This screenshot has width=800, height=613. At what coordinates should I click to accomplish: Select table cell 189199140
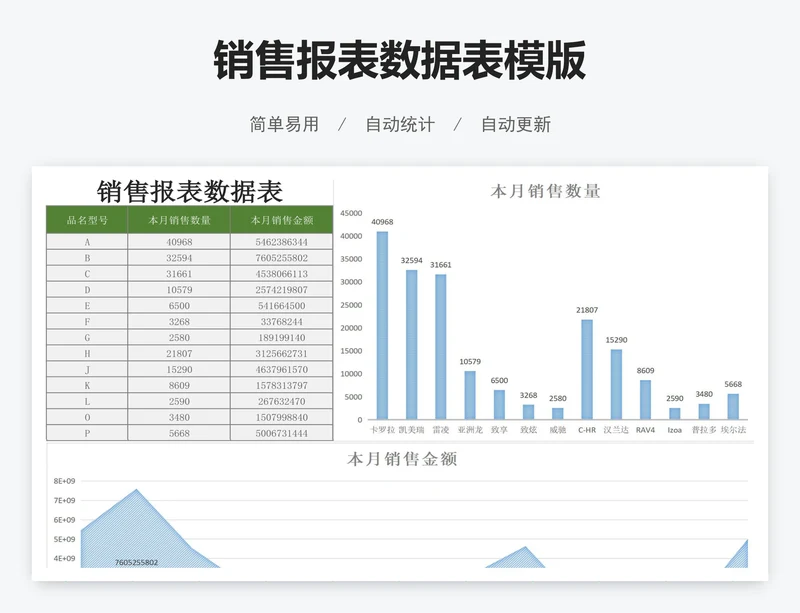[282, 337]
